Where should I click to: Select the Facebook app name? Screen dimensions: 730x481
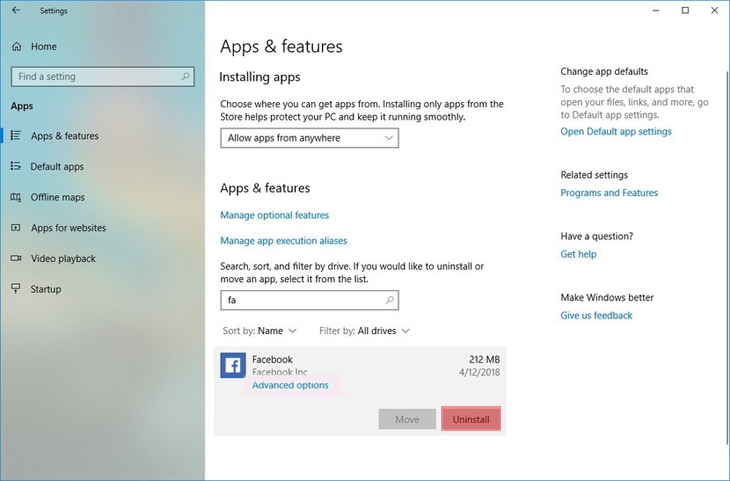pos(272,359)
